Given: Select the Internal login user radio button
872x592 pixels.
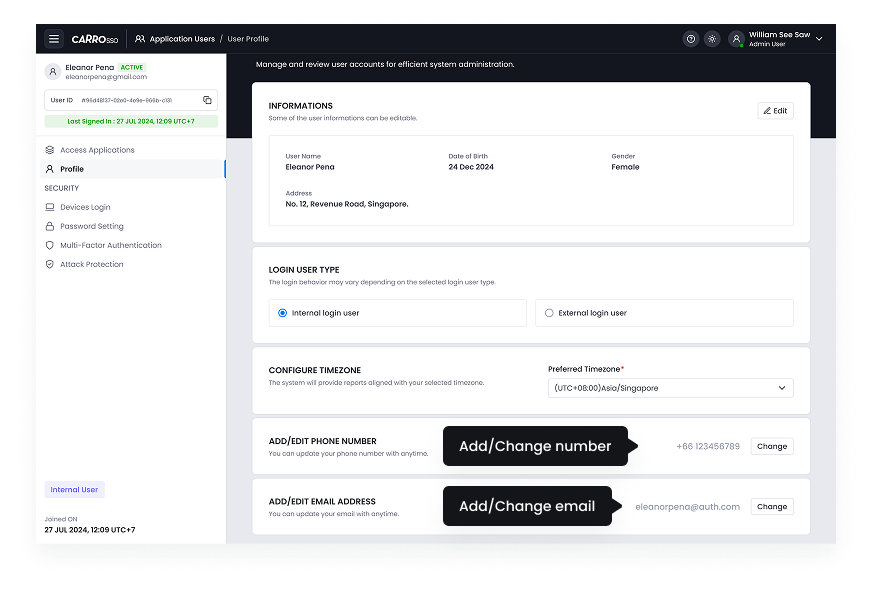Looking at the screenshot, I should pos(281,312).
